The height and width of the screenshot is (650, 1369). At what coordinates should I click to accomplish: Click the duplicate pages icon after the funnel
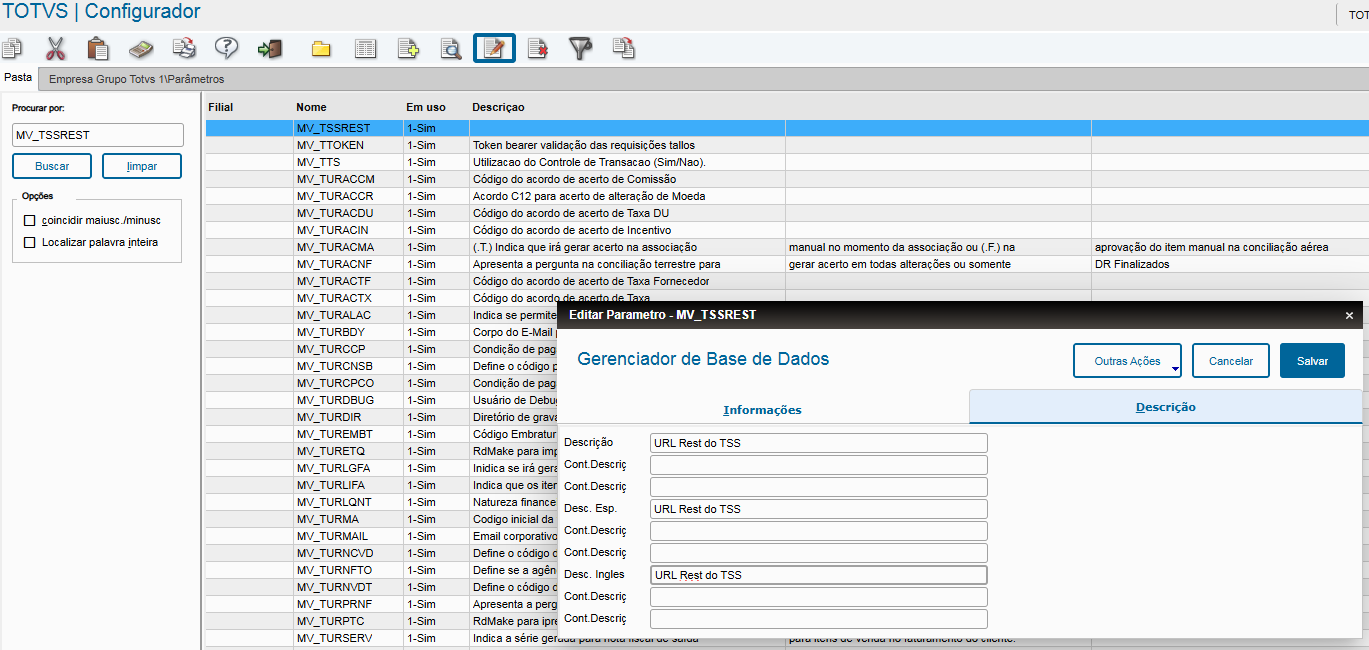click(x=624, y=48)
